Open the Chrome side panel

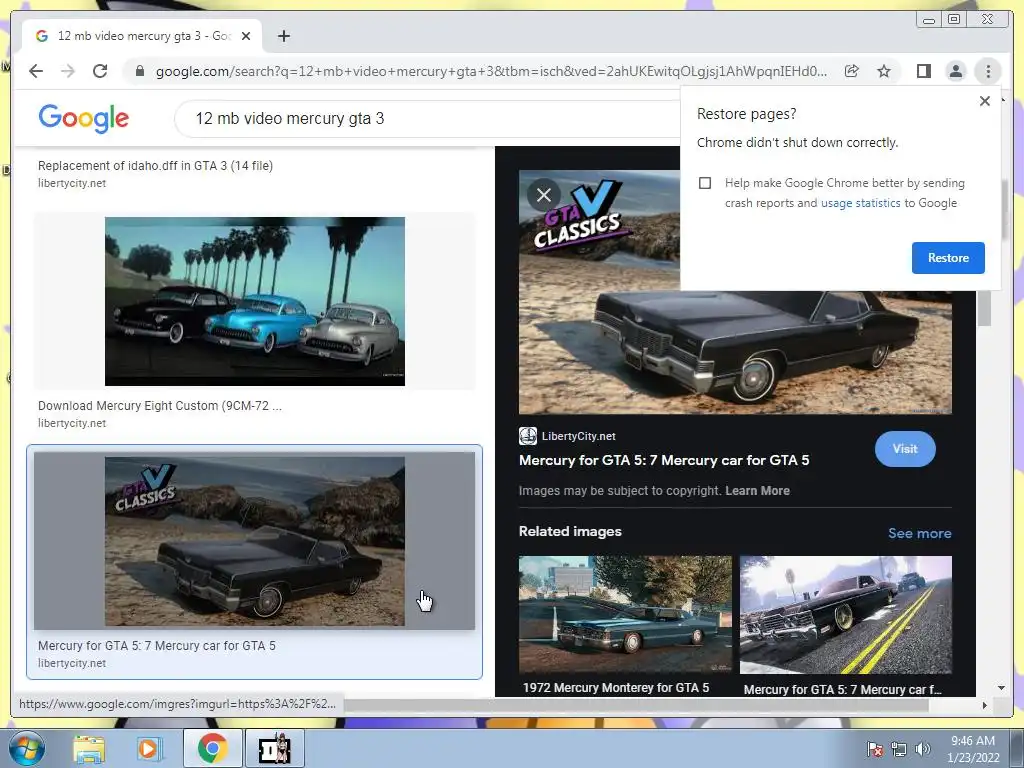click(923, 71)
